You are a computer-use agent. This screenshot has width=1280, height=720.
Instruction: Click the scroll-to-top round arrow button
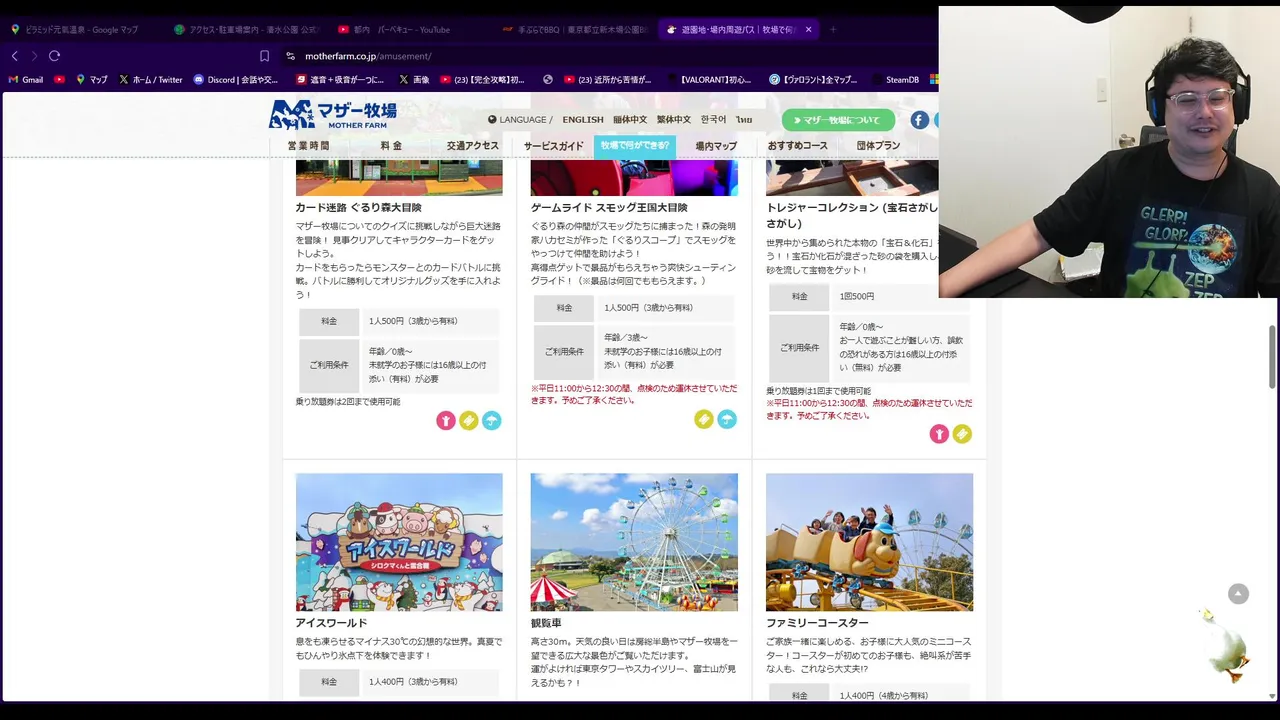(x=1238, y=594)
